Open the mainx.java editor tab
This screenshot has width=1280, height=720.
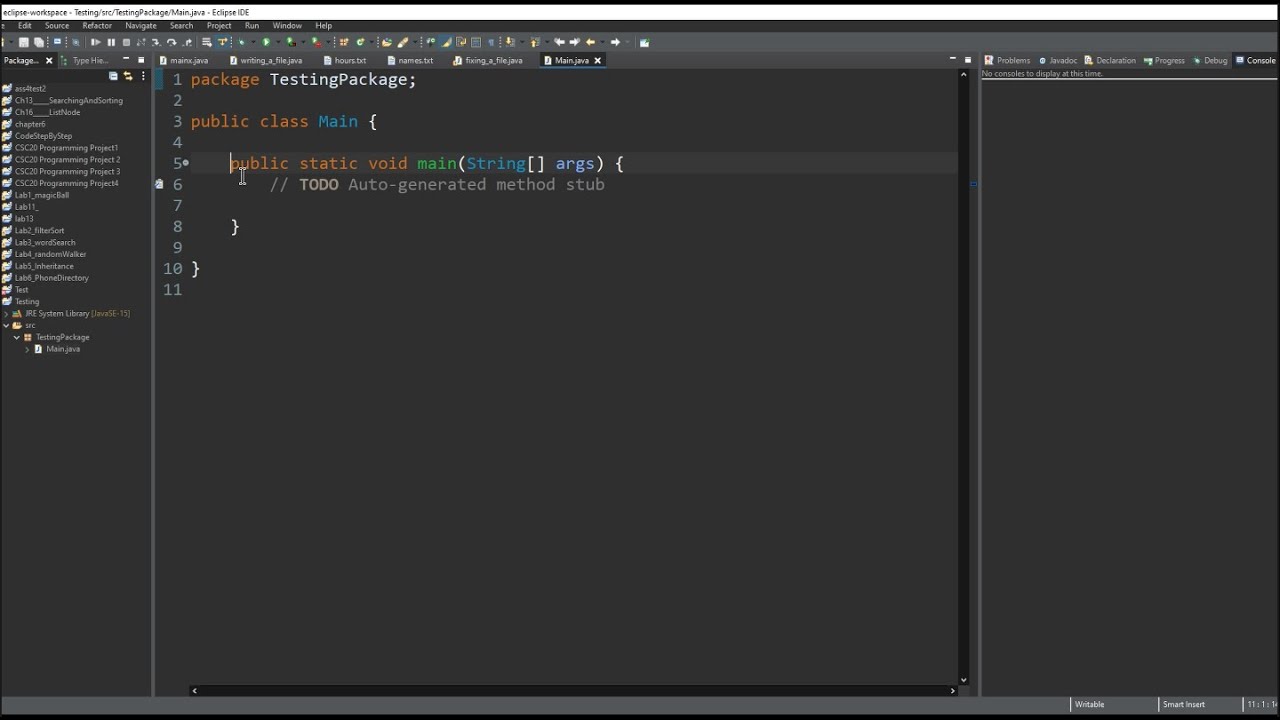[x=184, y=61]
